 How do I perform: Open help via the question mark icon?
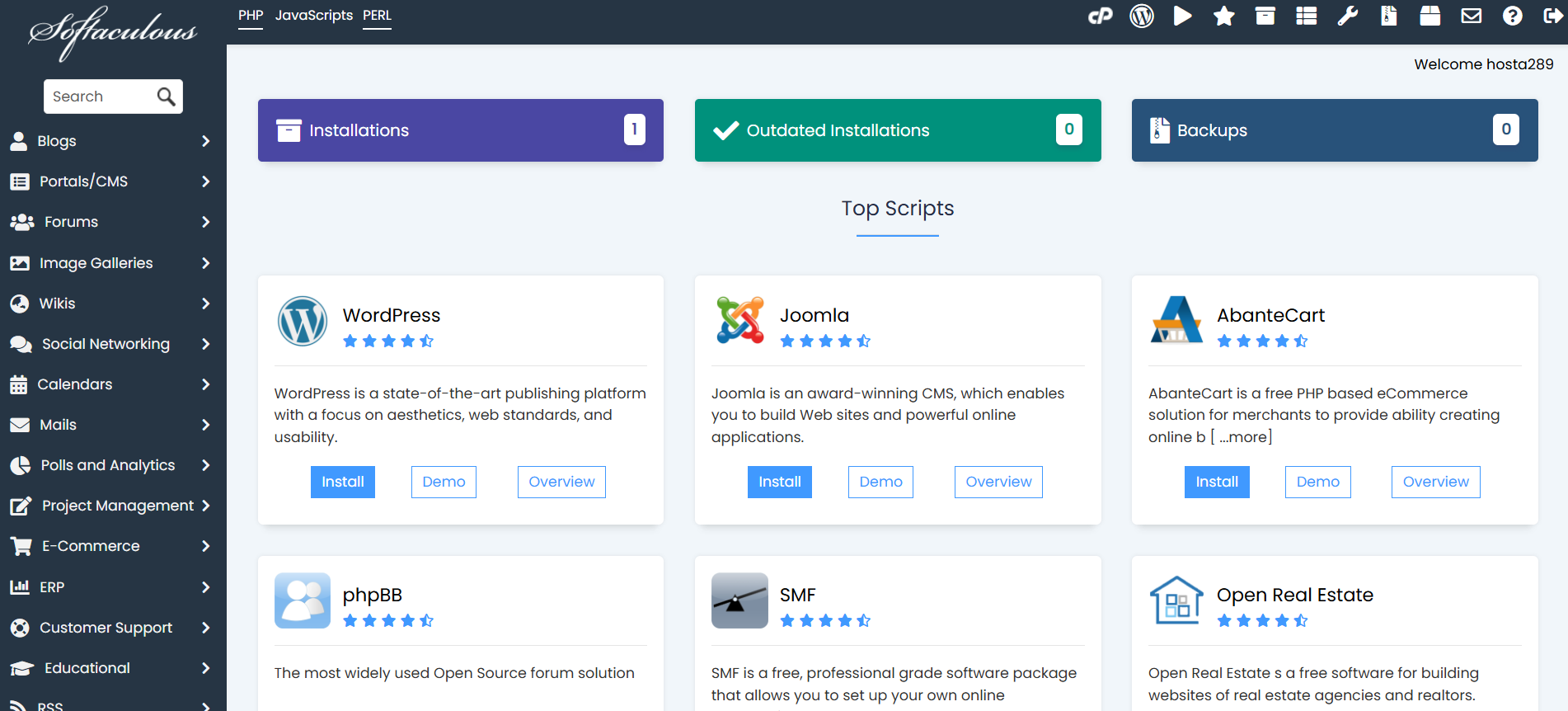pyautogui.click(x=1513, y=16)
